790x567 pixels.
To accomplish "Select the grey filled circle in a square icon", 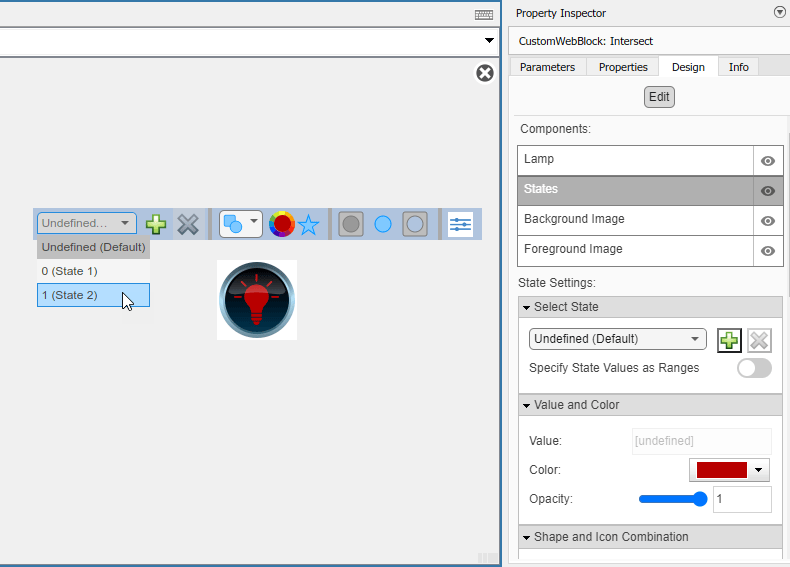I will tap(351, 224).
